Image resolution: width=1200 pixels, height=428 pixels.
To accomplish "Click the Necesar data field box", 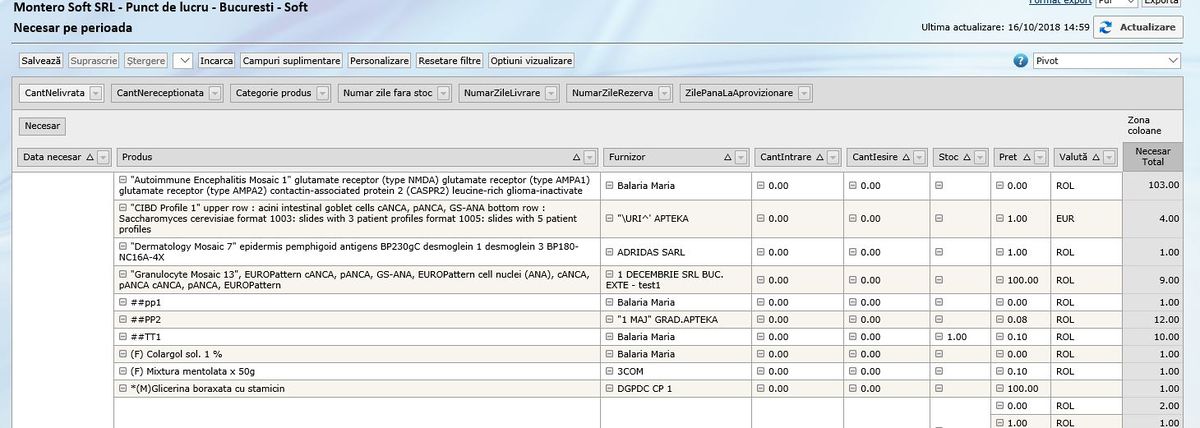I will tap(42, 126).
